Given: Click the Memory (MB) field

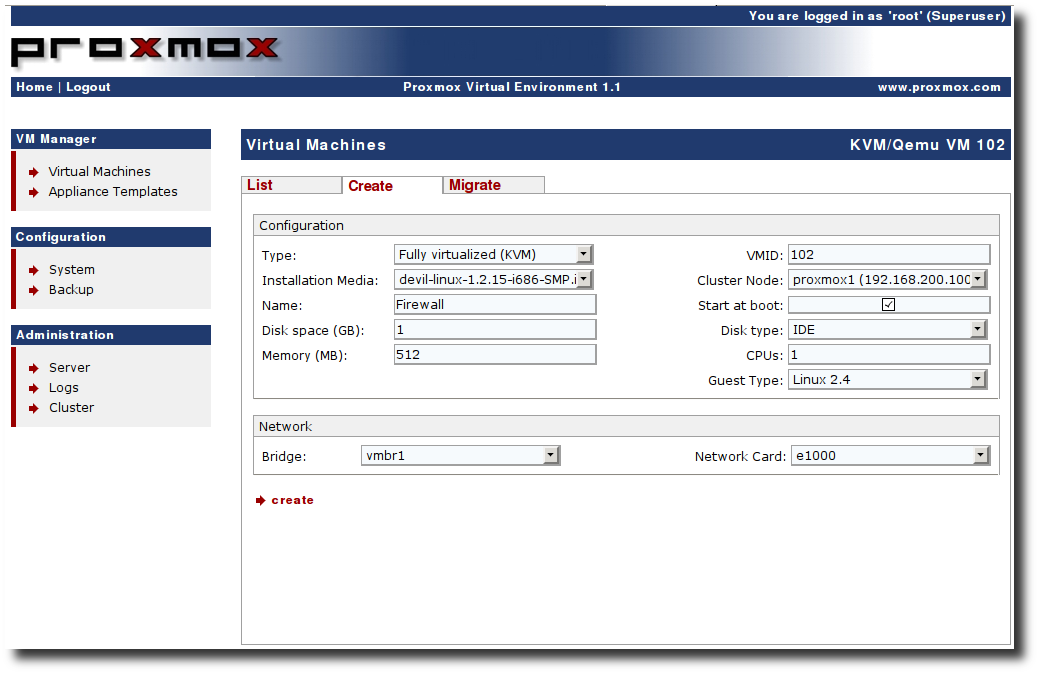Looking at the screenshot, I should click(x=495, y=355).
